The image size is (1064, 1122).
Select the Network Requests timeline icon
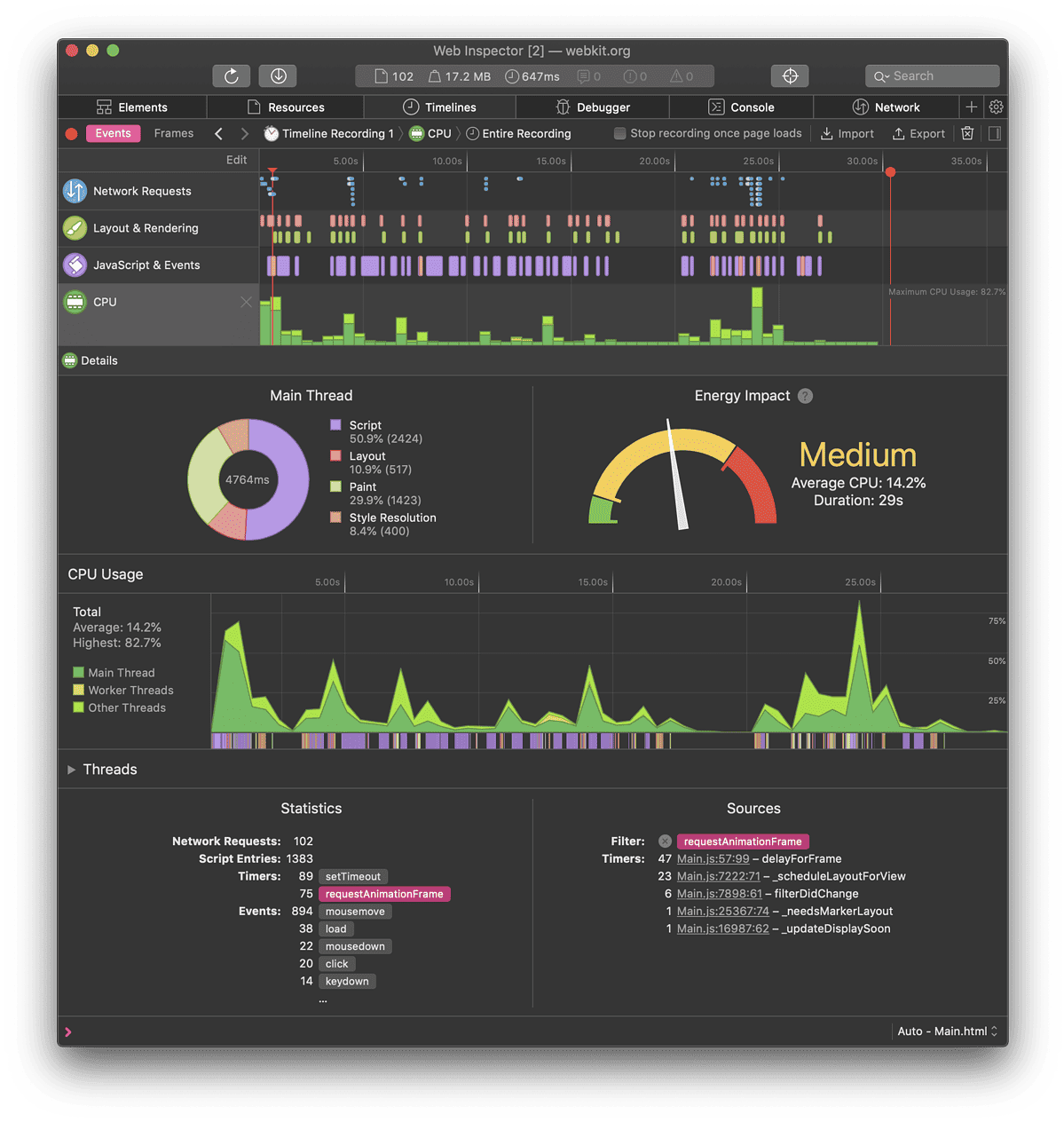[x=75, y=190]
